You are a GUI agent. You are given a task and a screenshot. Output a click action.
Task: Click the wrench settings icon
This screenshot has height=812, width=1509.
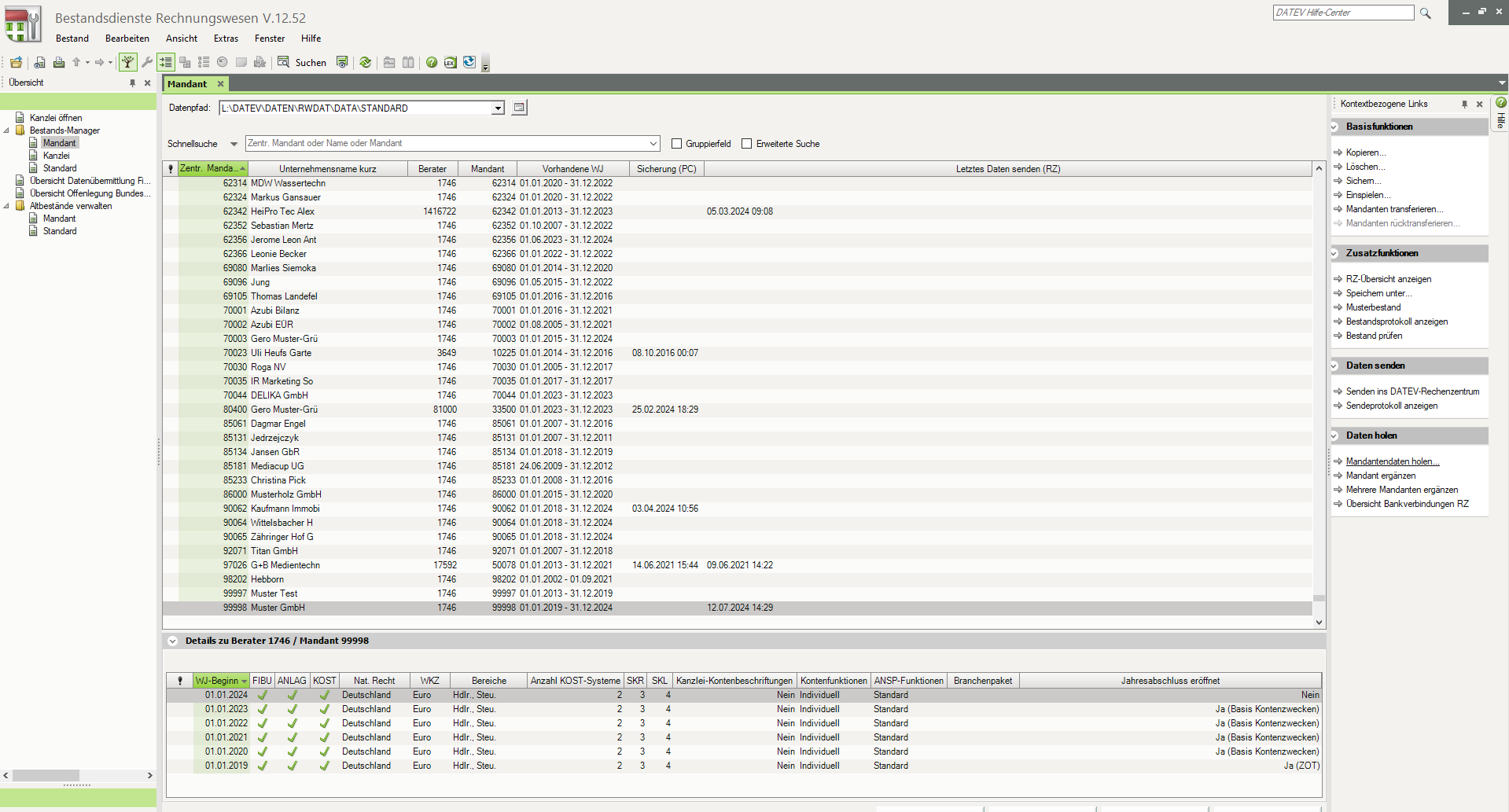tap(146, 62)
